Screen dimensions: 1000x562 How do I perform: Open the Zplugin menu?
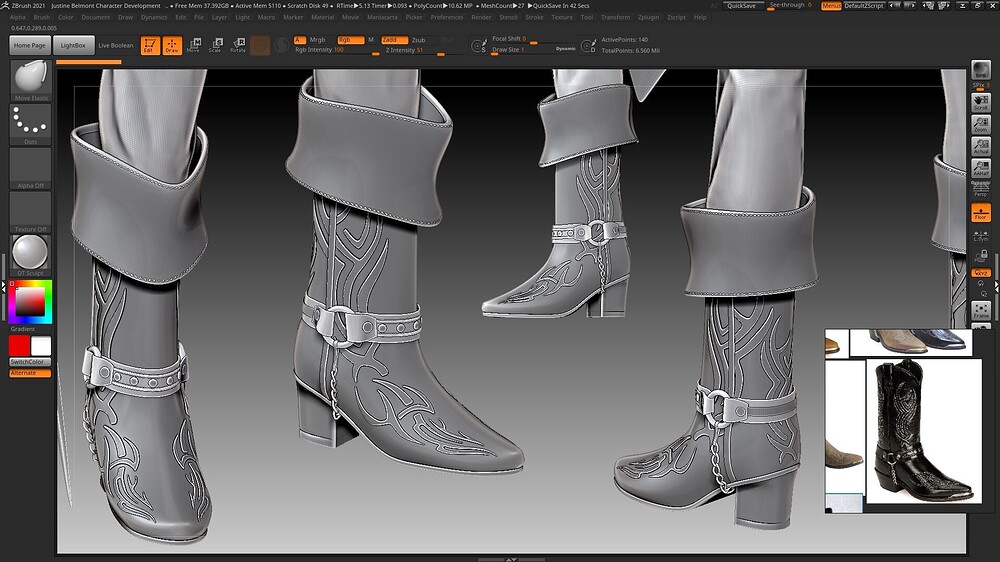tap(648, 17)
